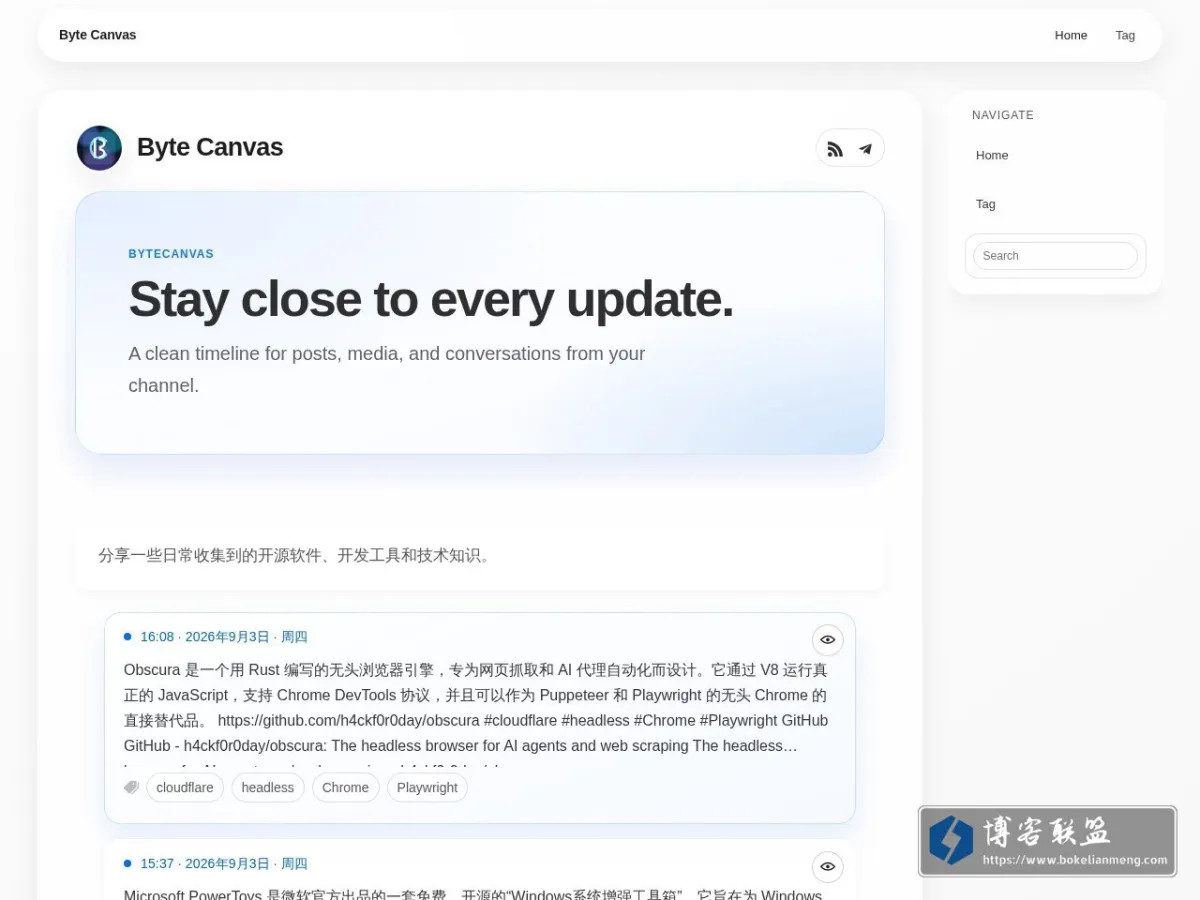Select Tag in the Navigate sidebar
The image size is (1200, 900).
click(986, 204)
